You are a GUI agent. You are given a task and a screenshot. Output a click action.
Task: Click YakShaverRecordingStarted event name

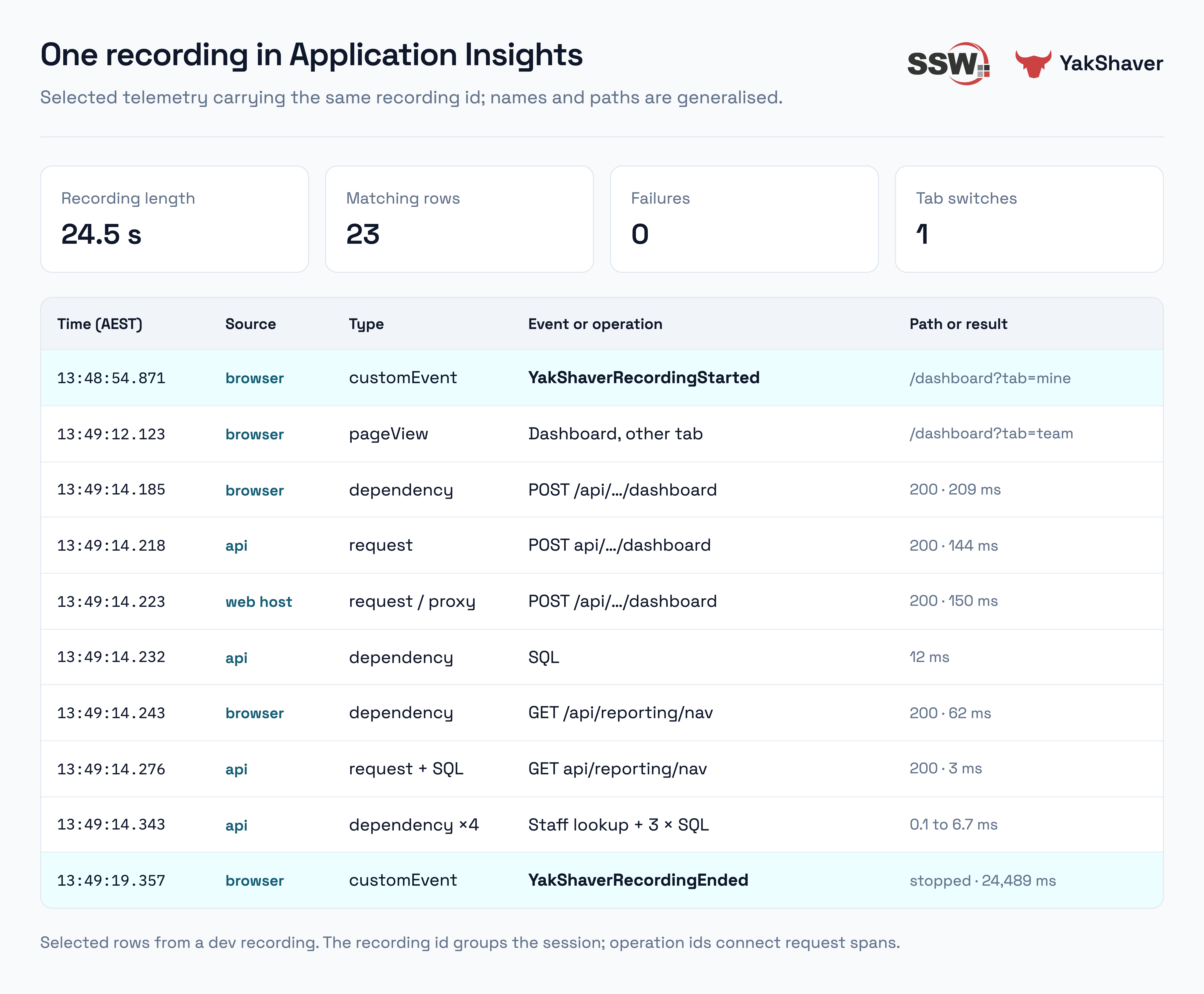coord(644,378)
